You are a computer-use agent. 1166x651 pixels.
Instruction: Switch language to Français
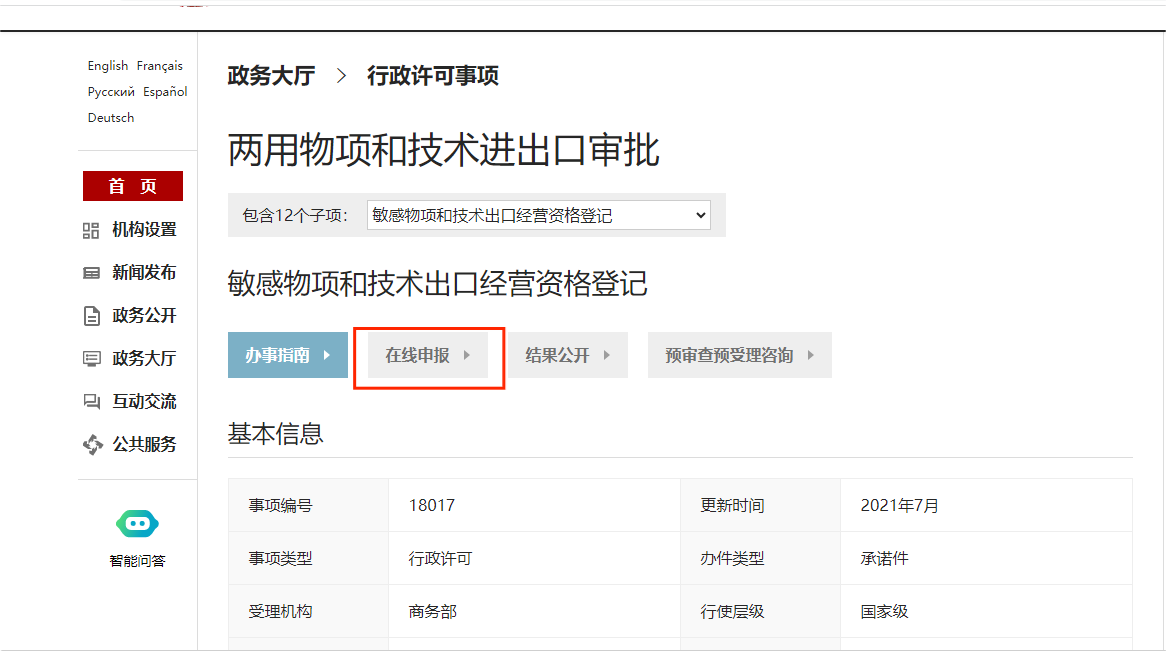point(160,66)
